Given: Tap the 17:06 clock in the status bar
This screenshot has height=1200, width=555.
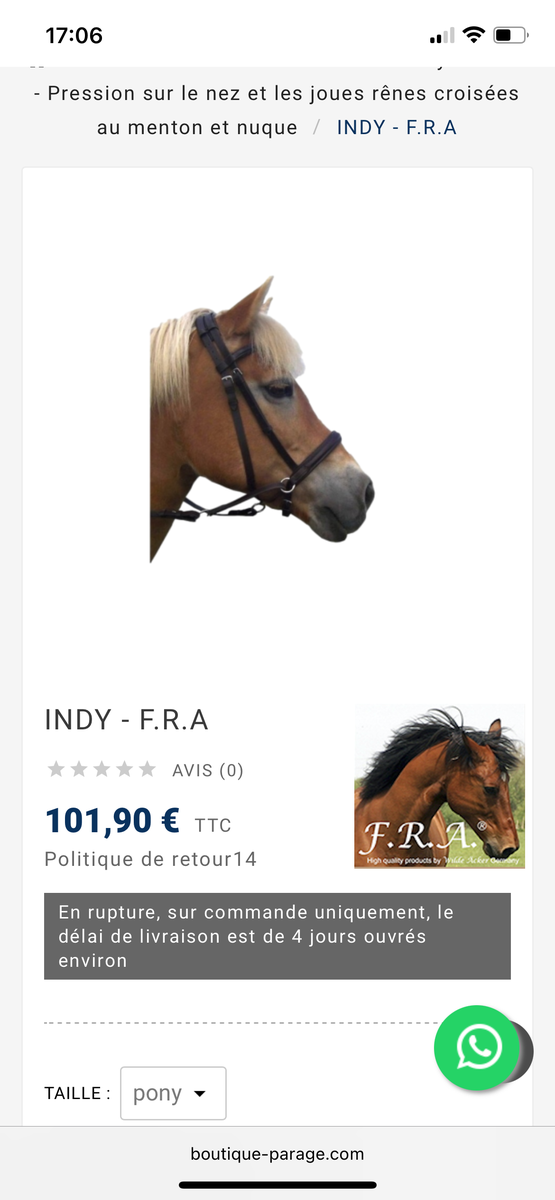Looking at the screenshot, I should (x=74, y=36).
